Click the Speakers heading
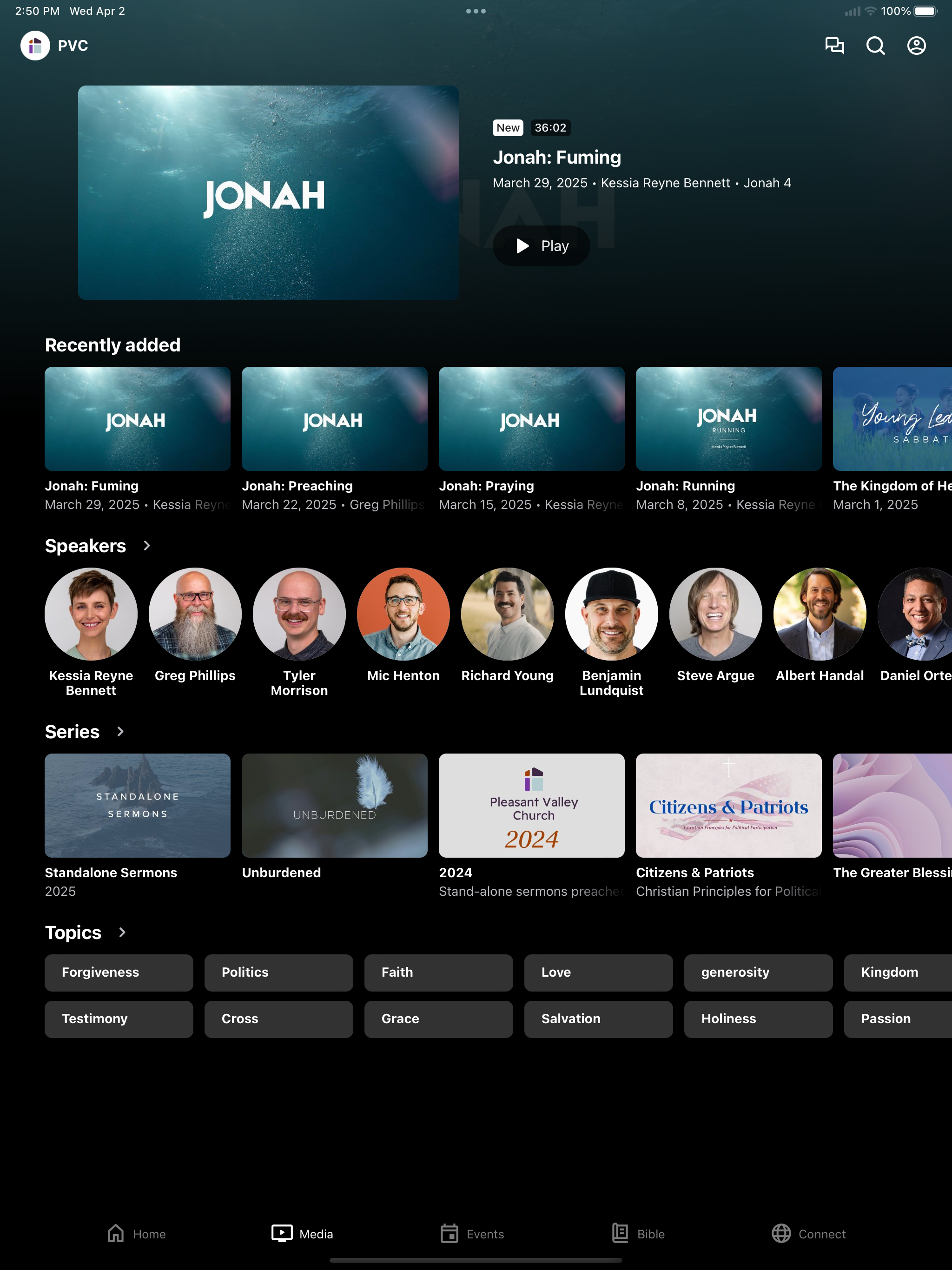Image resolution: width=952 pixels, height=1270 pixels. click(x=86, y=545)
